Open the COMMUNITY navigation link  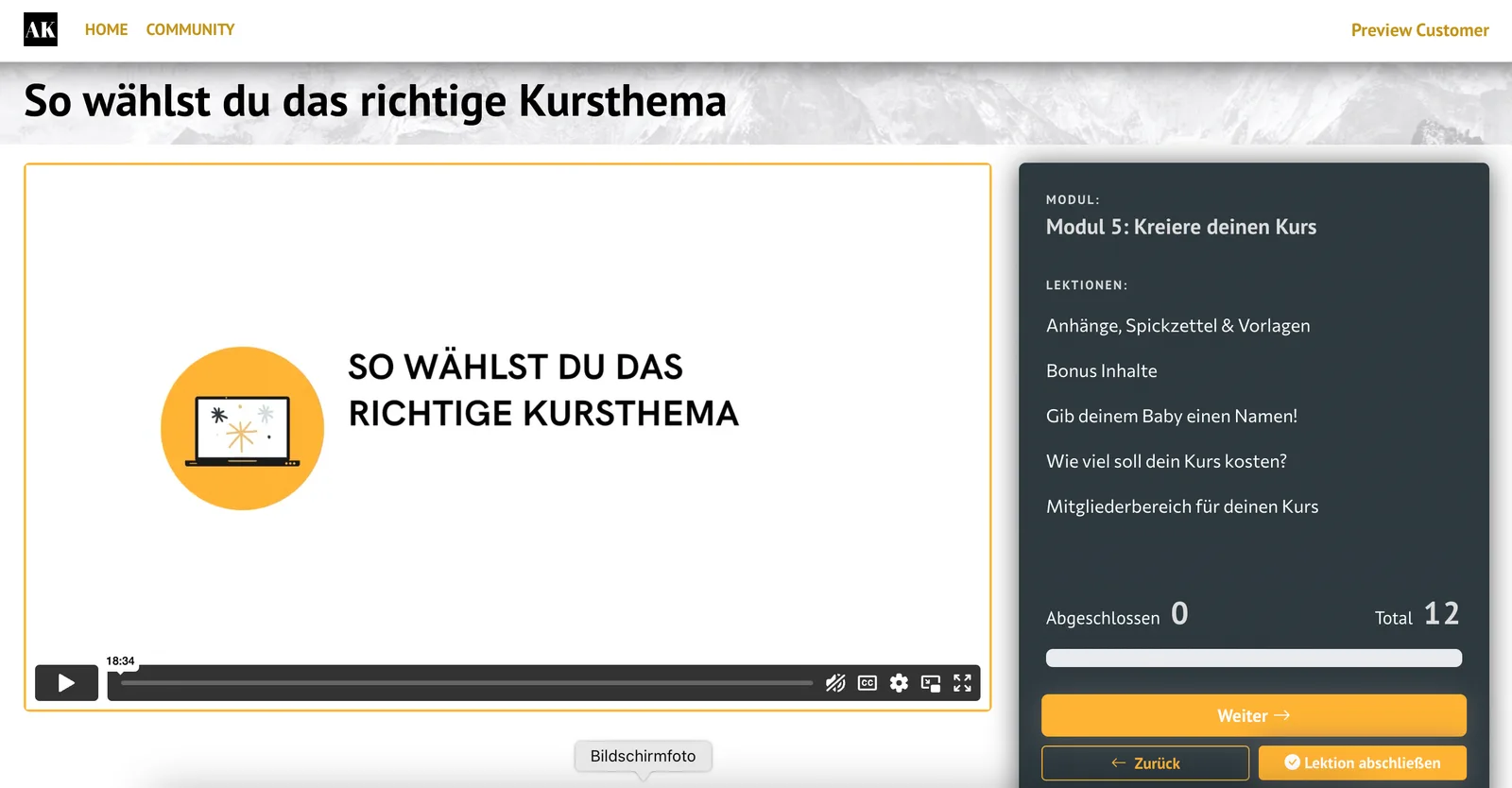pos(190,29)
